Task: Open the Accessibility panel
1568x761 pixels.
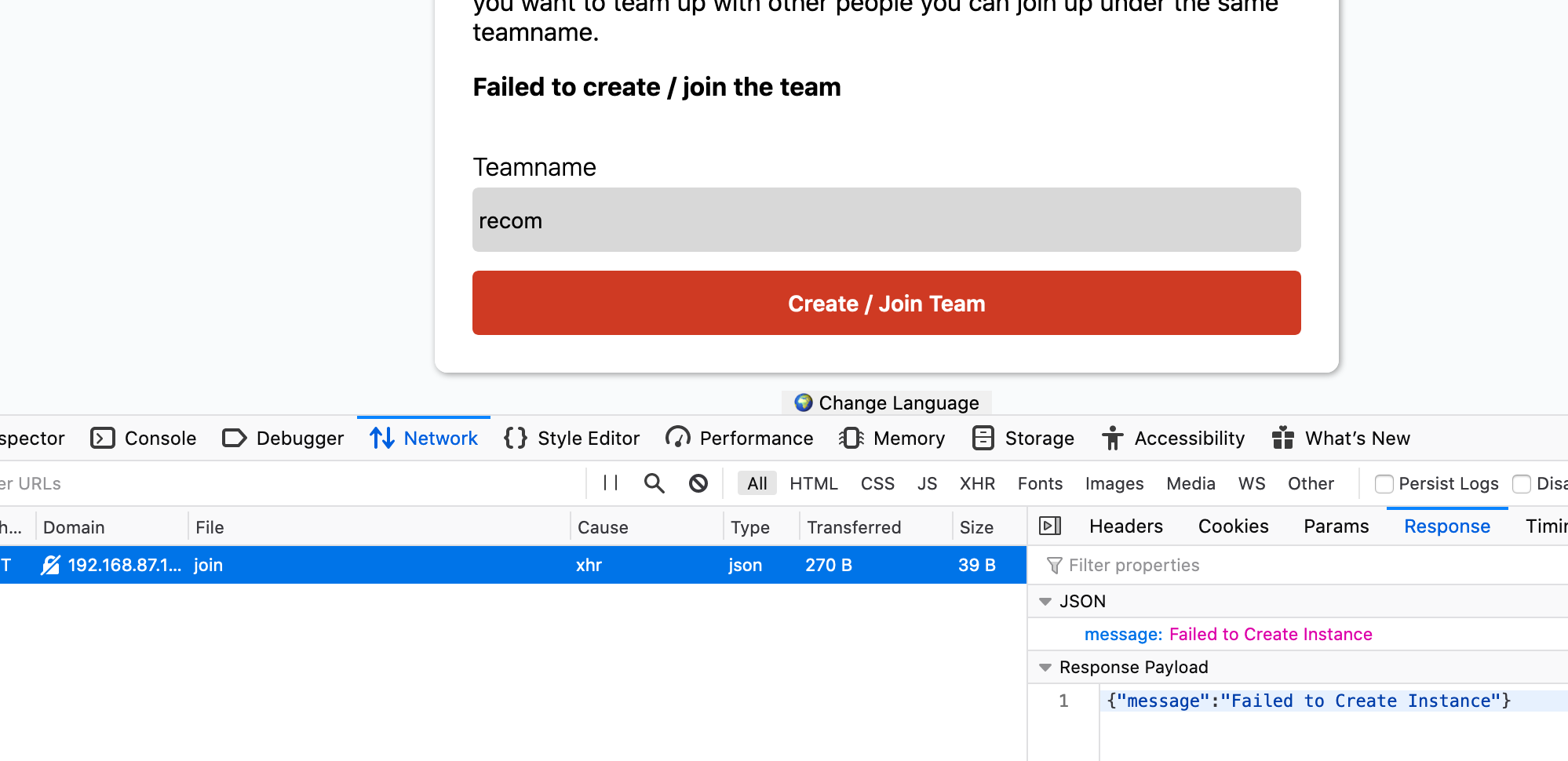Action: [1189, 438]
